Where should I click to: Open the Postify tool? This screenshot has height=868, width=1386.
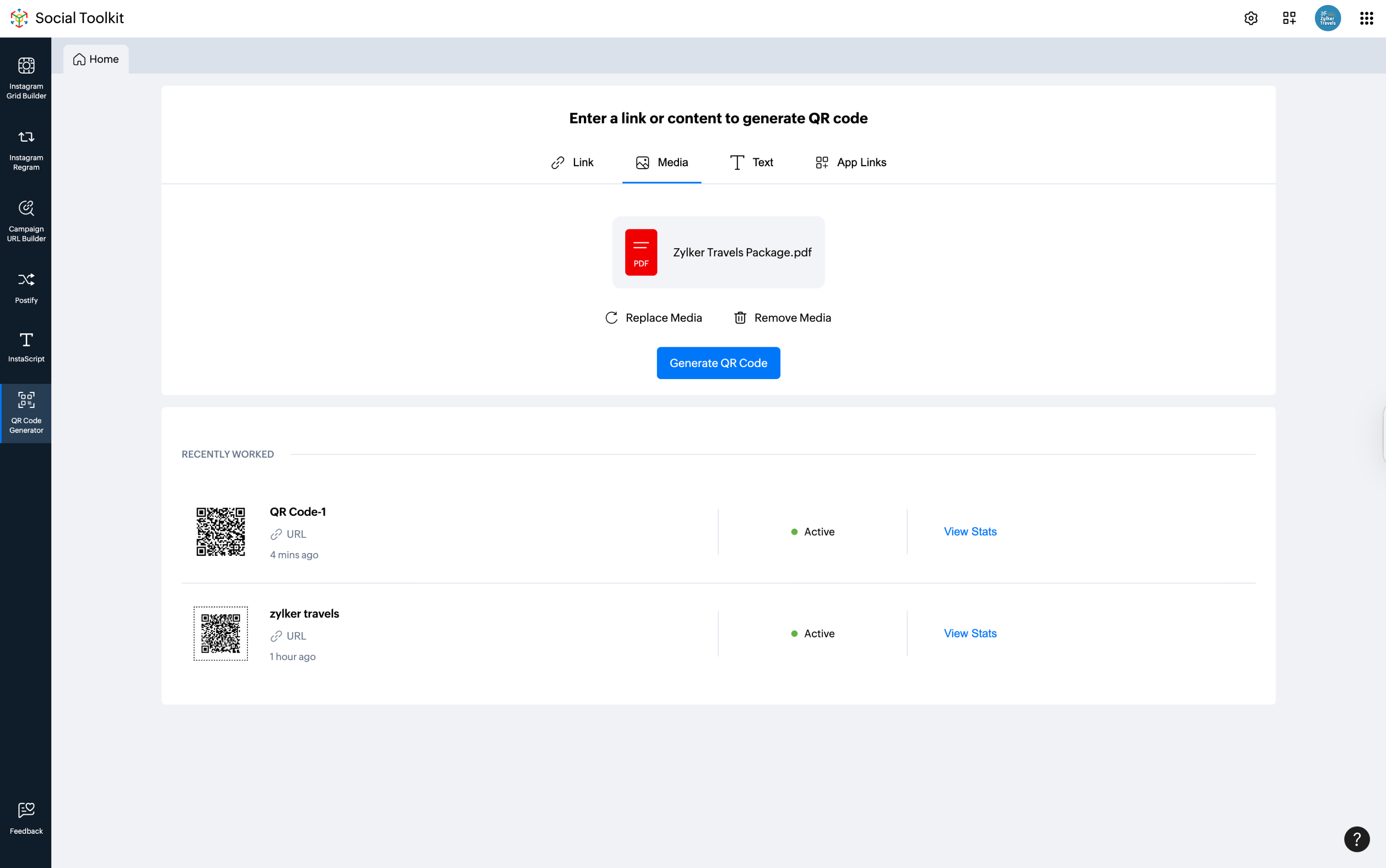26,287
